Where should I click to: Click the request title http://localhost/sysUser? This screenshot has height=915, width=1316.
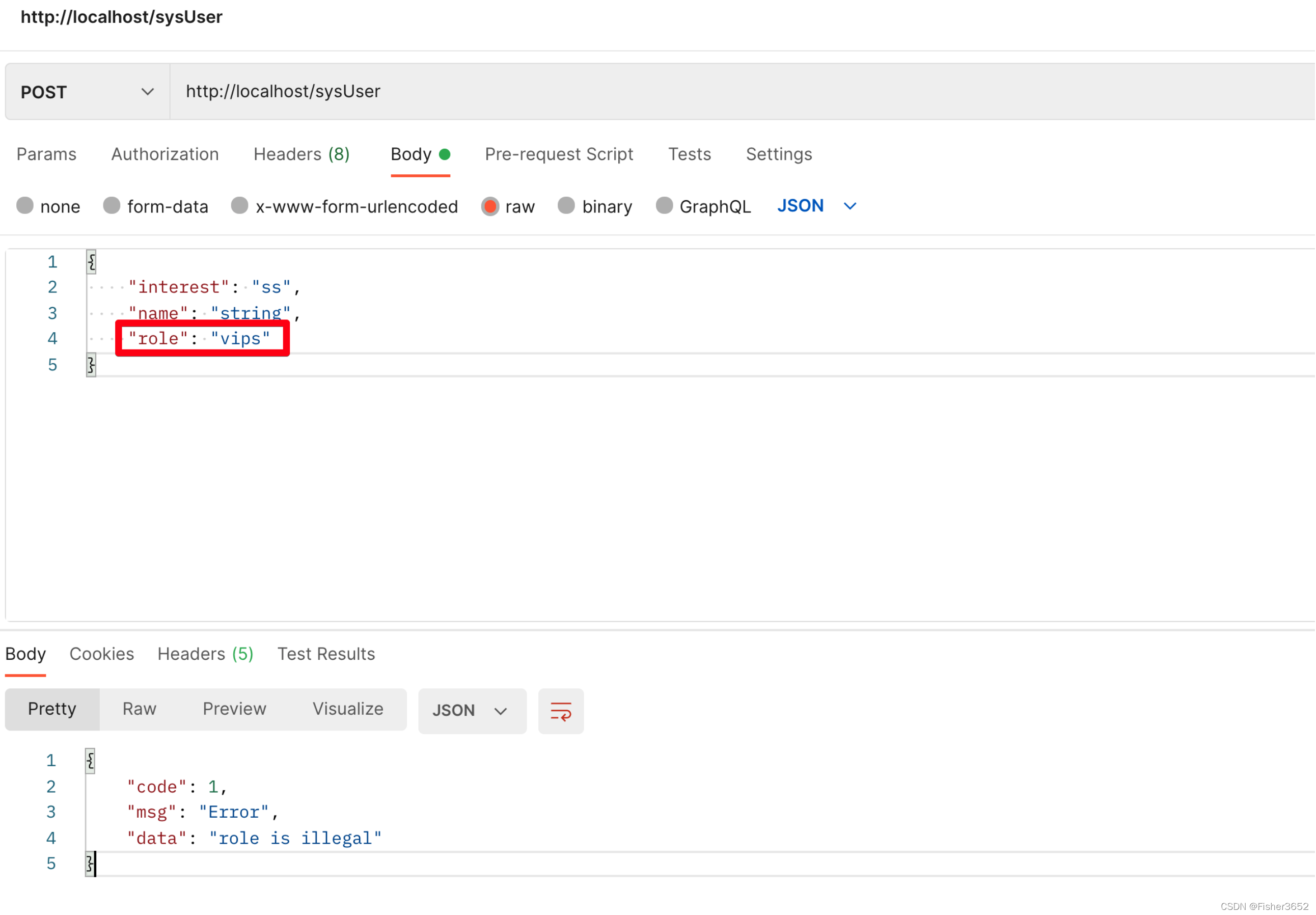(x=122, y=17)
